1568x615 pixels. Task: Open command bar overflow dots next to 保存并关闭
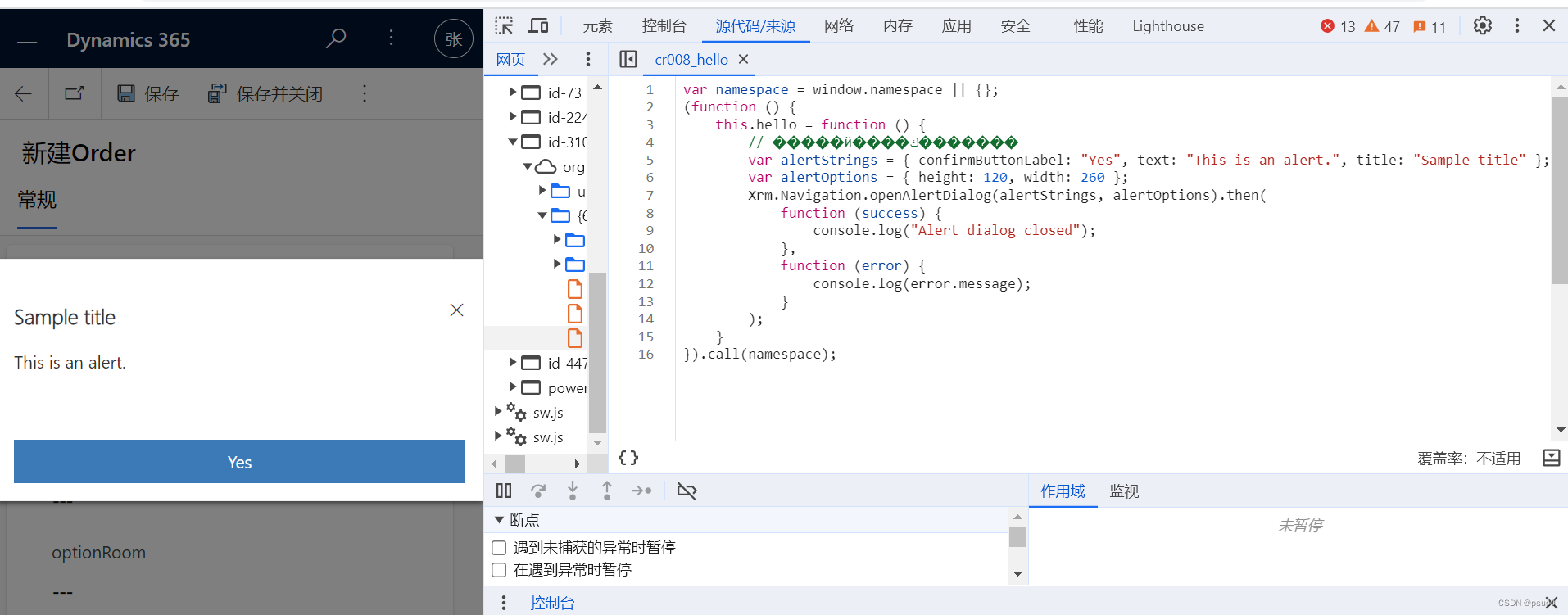point(365,93)
